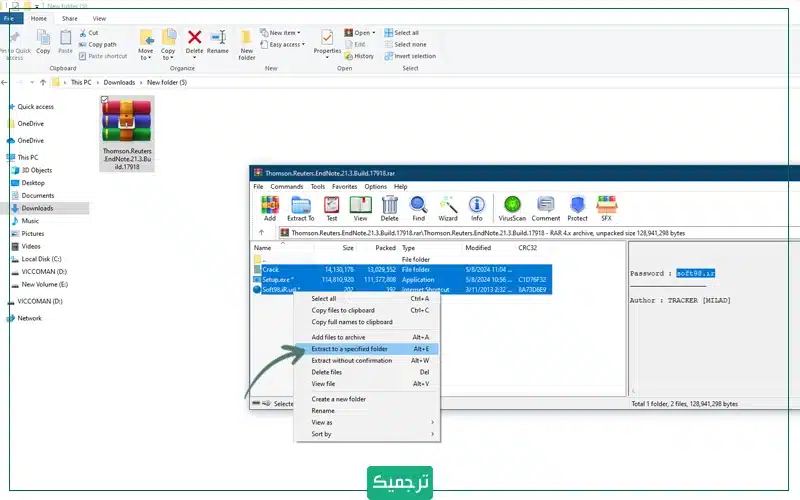Choose Extract to a specified folder
Screen dimensions: 800x500
click(367, 349)
